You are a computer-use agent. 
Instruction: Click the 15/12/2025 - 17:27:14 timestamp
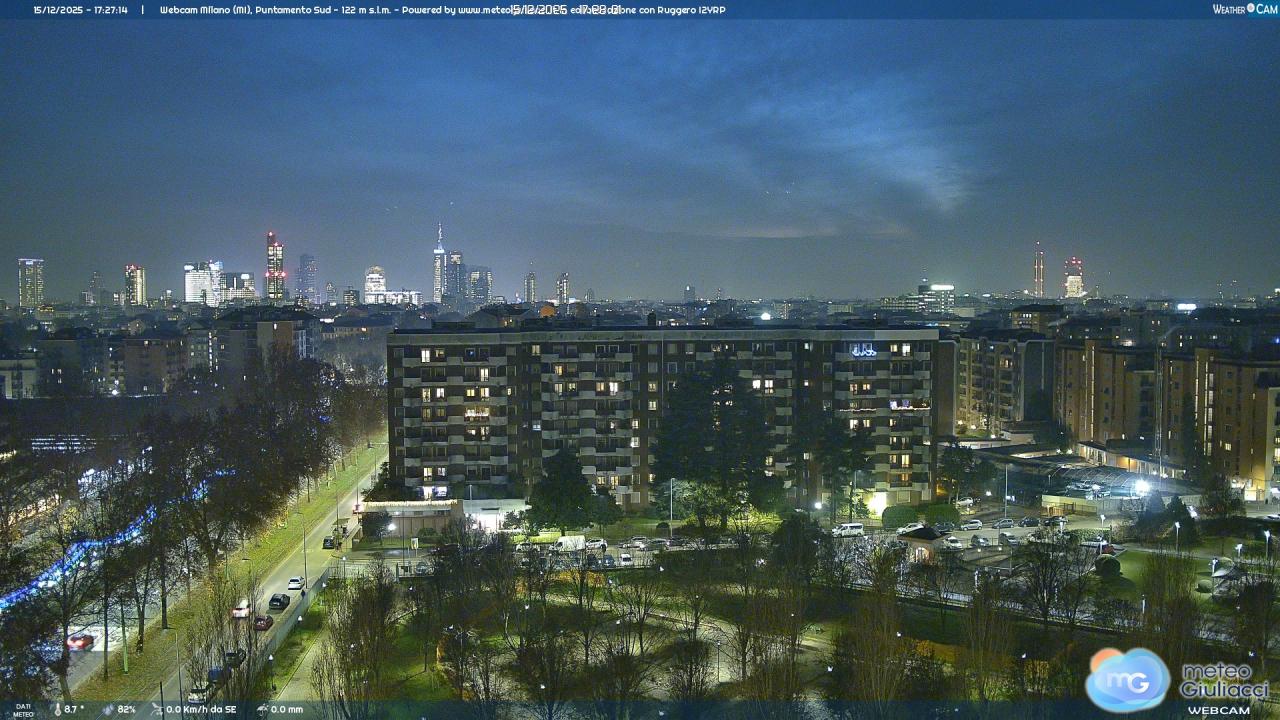point(80,10)
